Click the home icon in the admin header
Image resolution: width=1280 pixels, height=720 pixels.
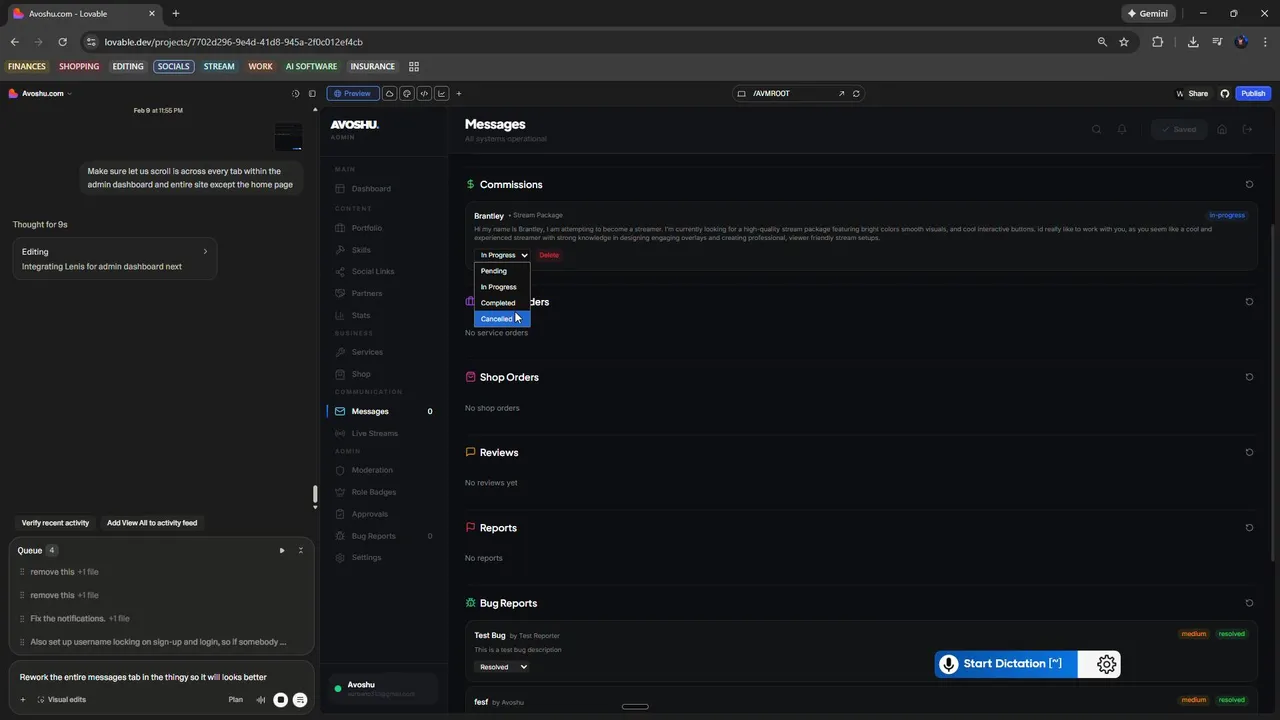tap(1222, 129)
